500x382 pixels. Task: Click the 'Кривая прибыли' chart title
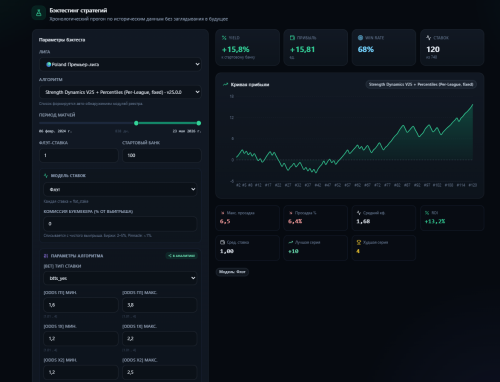[x=250, y=85]
